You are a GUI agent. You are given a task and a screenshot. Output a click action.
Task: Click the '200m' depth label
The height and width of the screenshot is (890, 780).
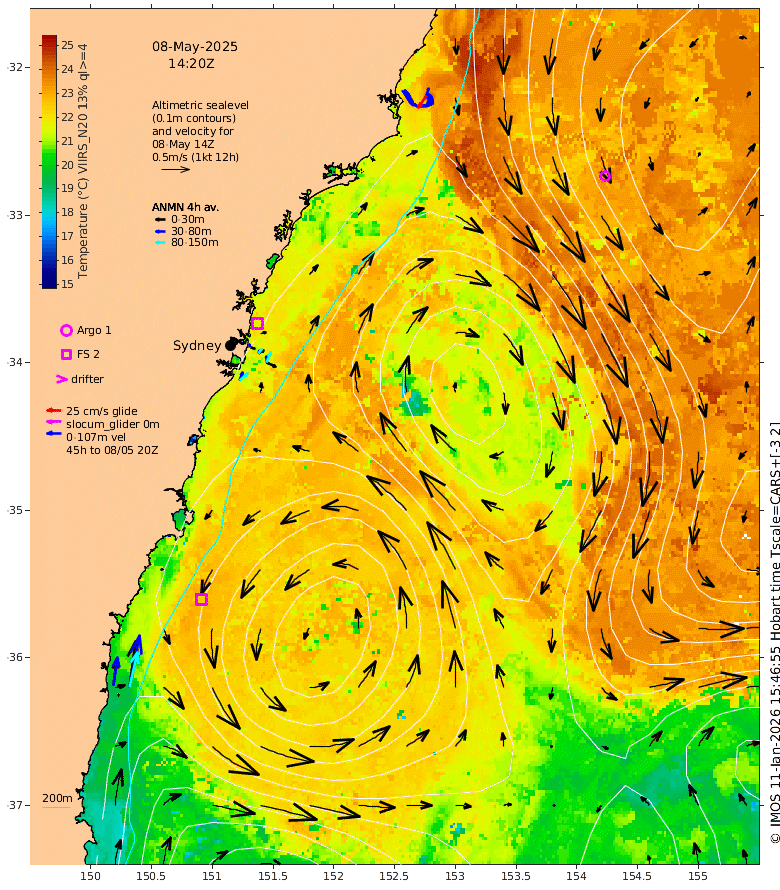point(57,798)
